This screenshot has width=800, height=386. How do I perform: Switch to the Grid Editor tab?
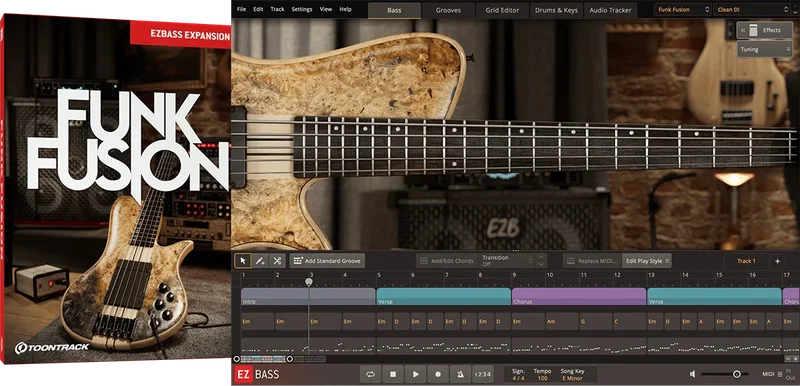pyautogui.click(x=503, y=10)
